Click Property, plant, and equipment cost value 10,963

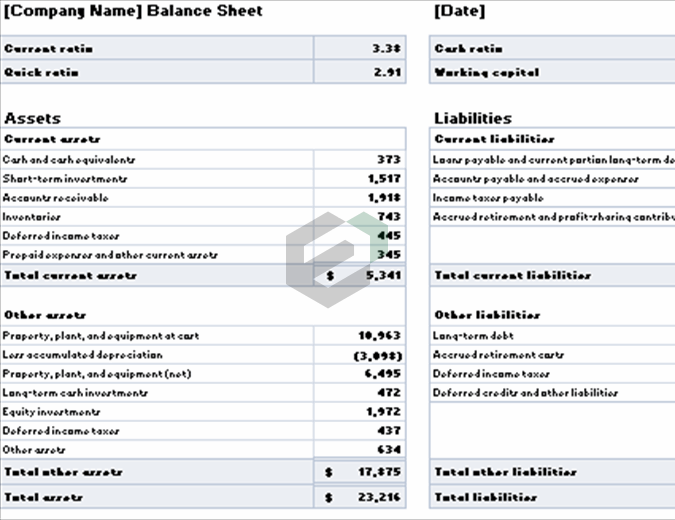pos(379,336)
